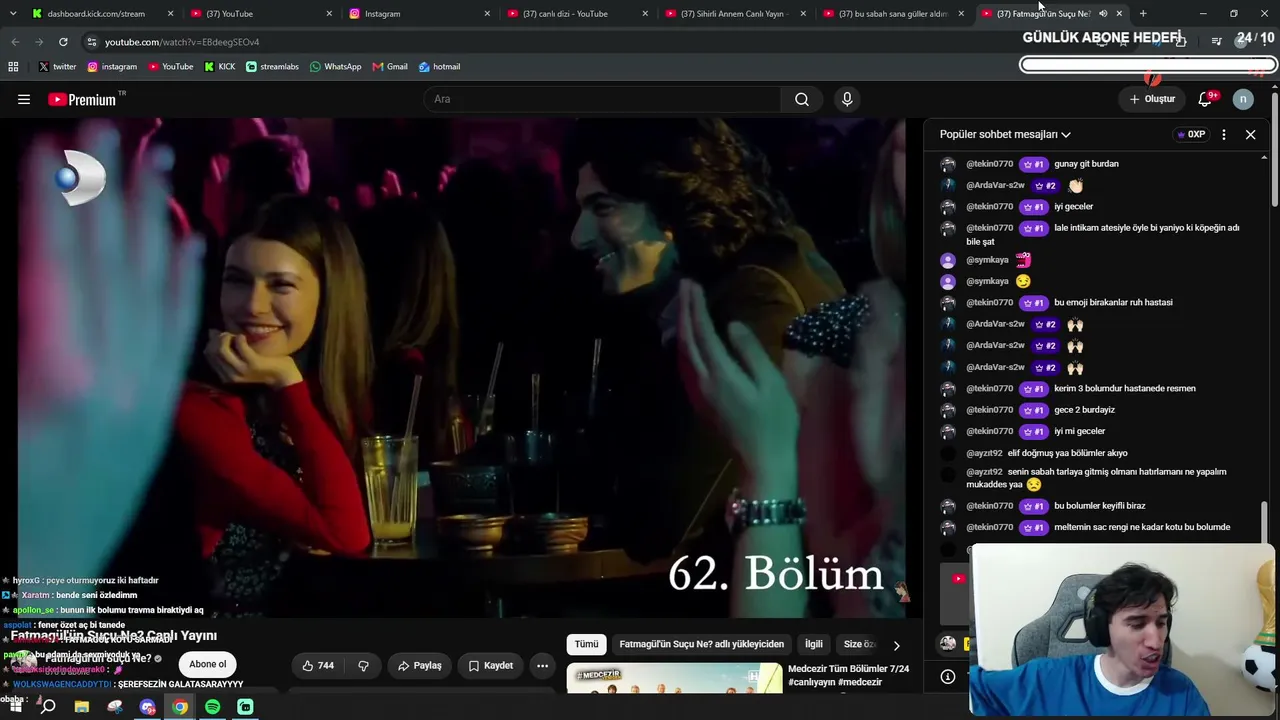Select the Fatmagül'ün Suçu Ne? uploader chip
Image resolution: width=1280 pixels, height=720 pixels.
point(701,644)
